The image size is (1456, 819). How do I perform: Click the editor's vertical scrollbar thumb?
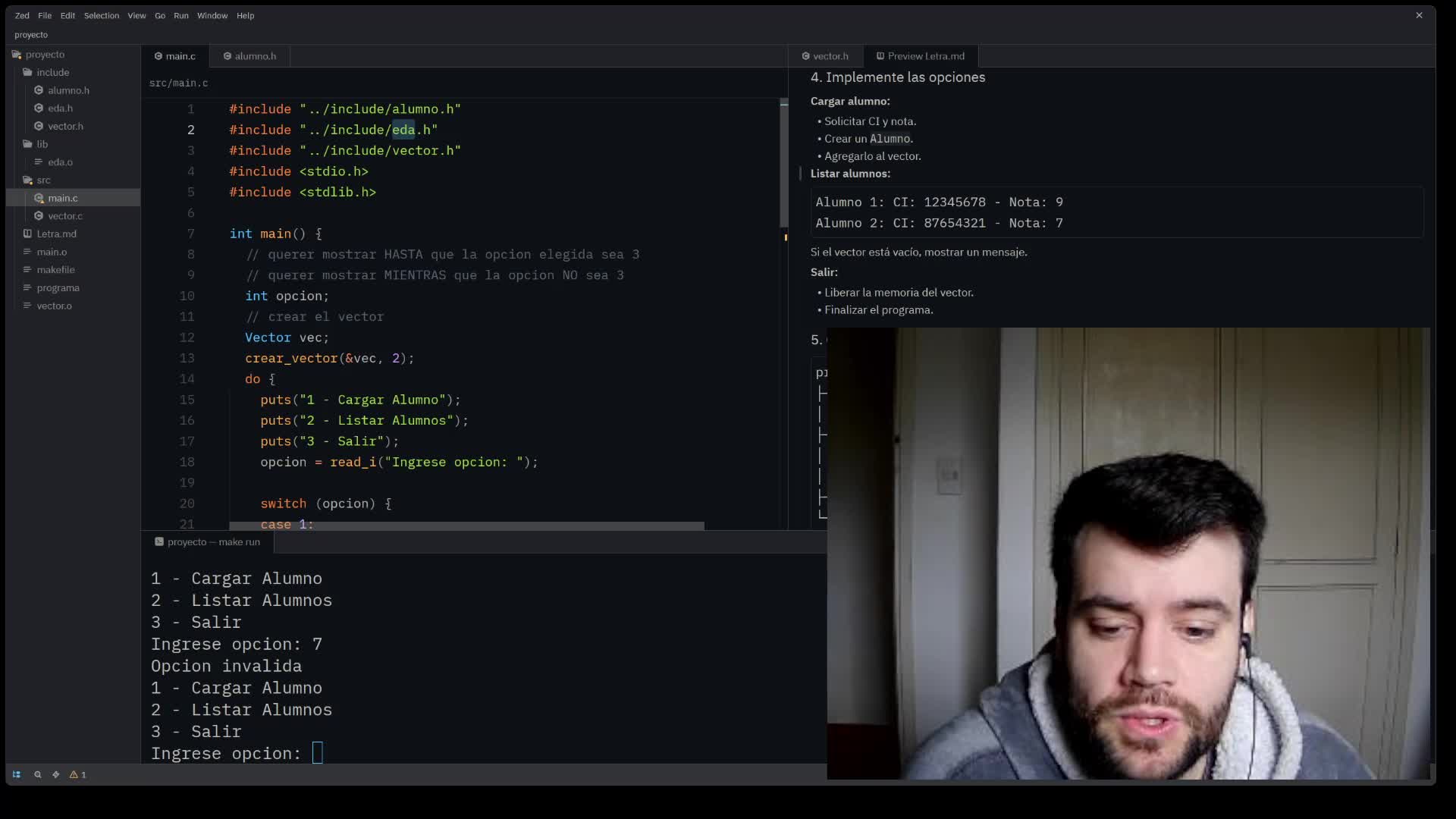(784, 163)
